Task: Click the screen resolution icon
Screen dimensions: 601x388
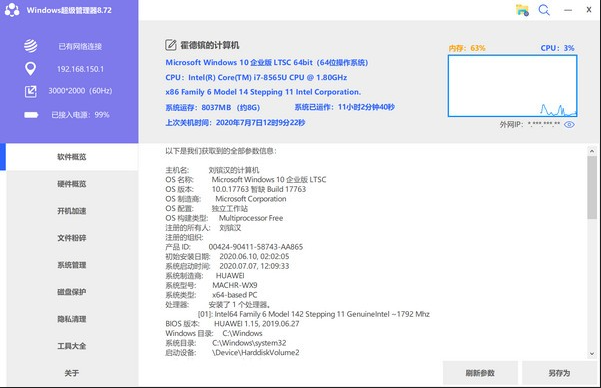Action: [x=31, y=91]
